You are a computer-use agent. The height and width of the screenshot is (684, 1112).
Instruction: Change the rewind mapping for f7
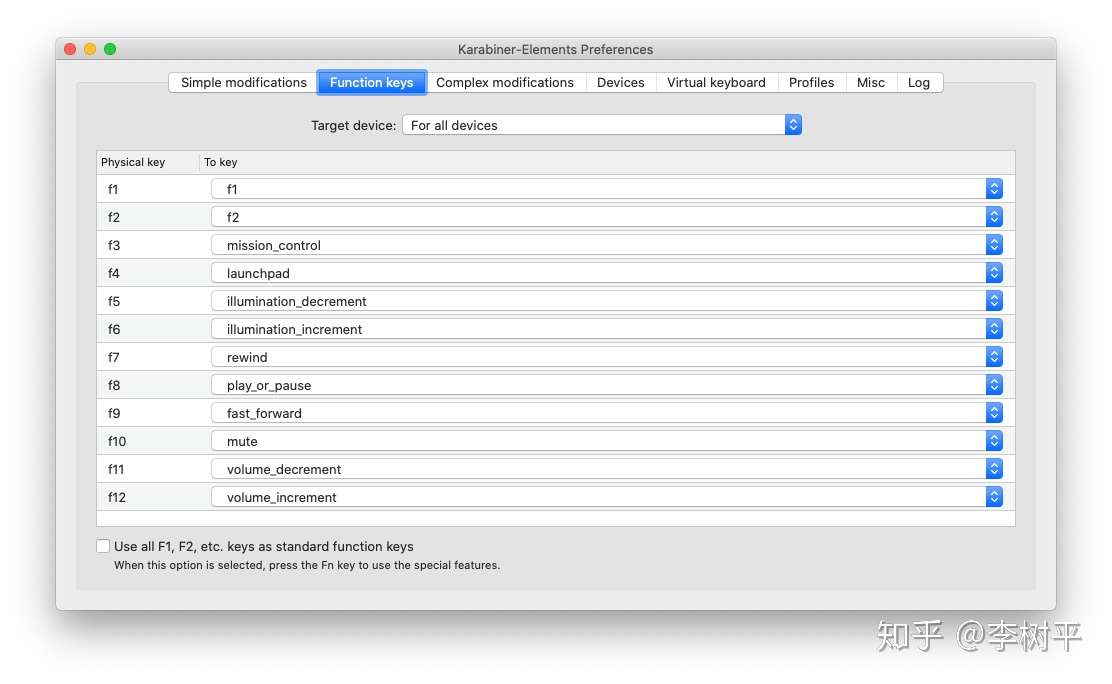993,356
